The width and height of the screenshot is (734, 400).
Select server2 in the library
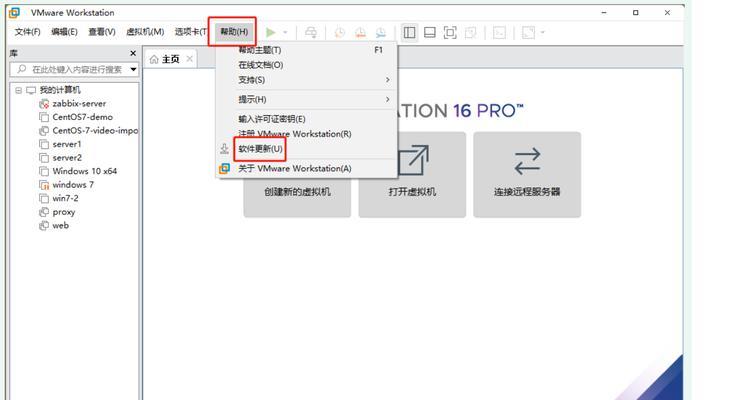pyautogui.click(x=67, y=158)
